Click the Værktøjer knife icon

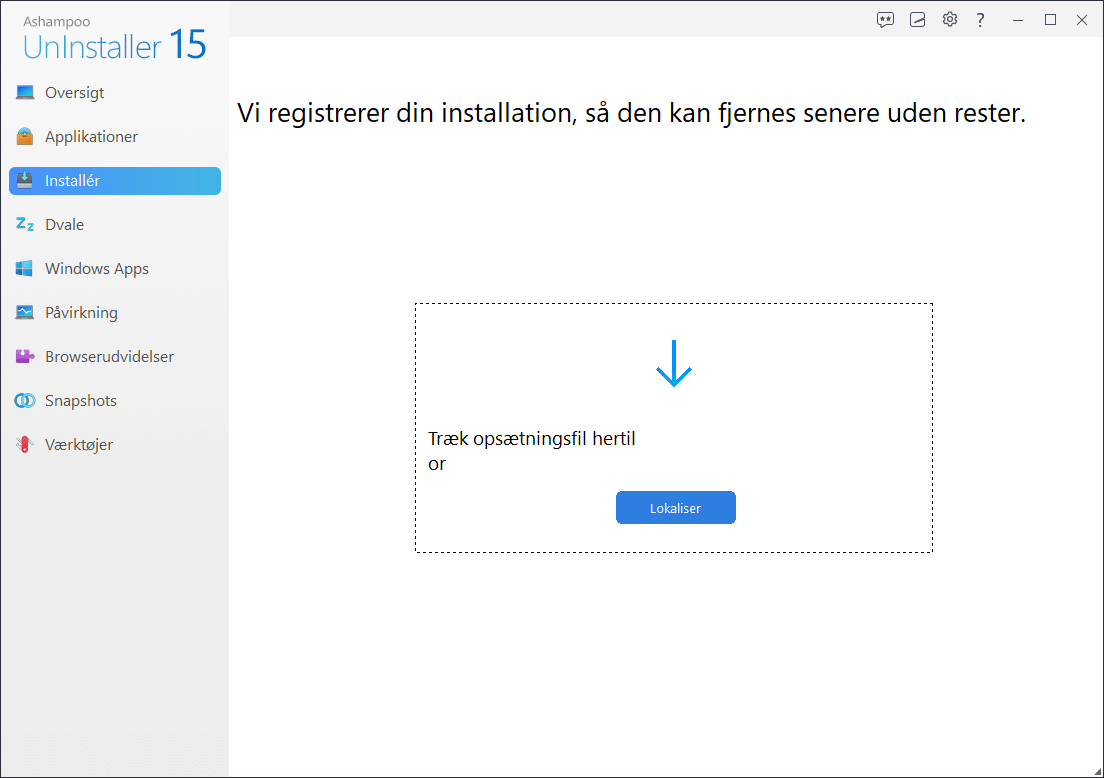tap(25, 444)
